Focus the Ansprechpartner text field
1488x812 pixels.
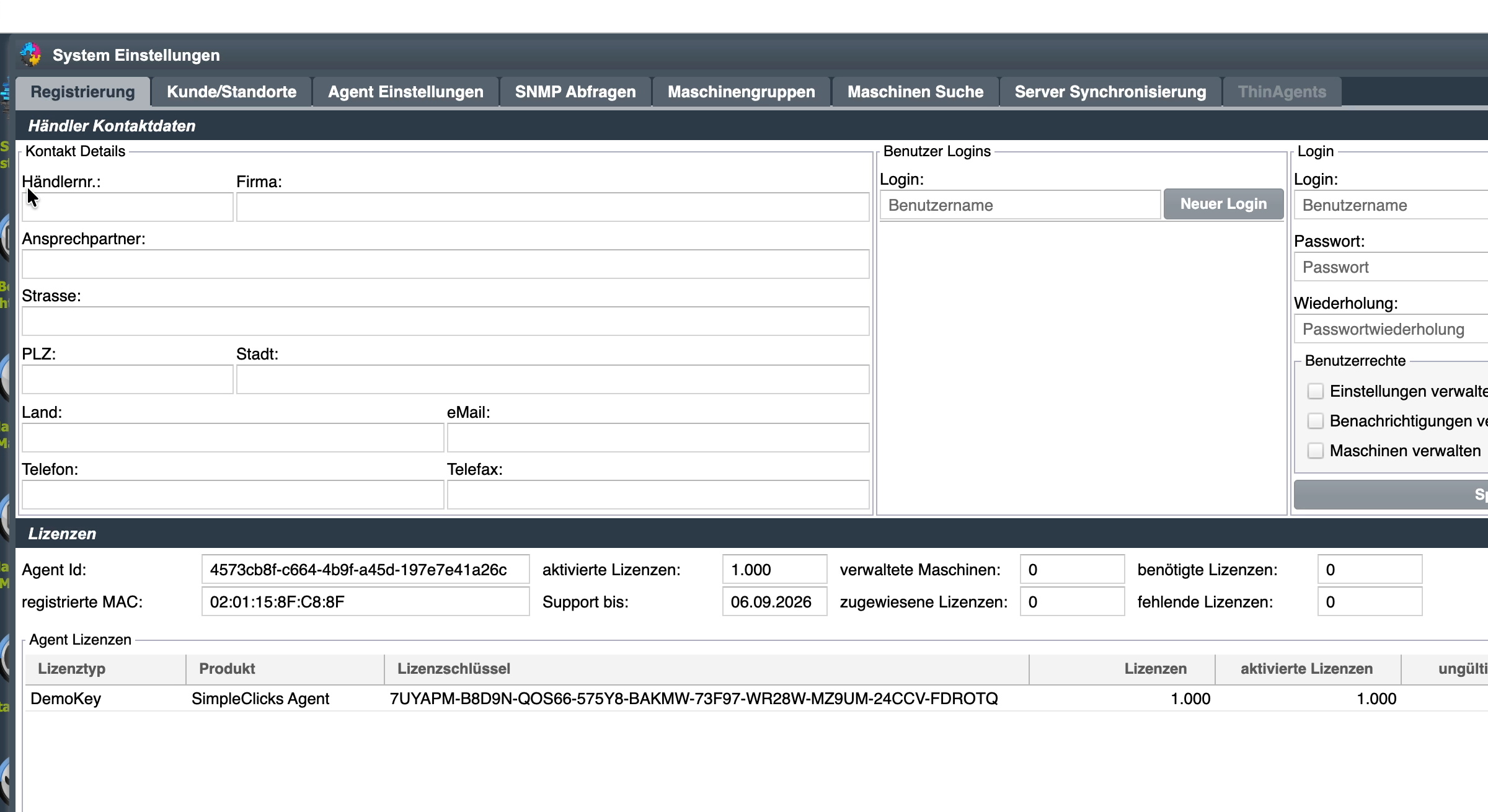pyautogui.click(x=446, y=264)
